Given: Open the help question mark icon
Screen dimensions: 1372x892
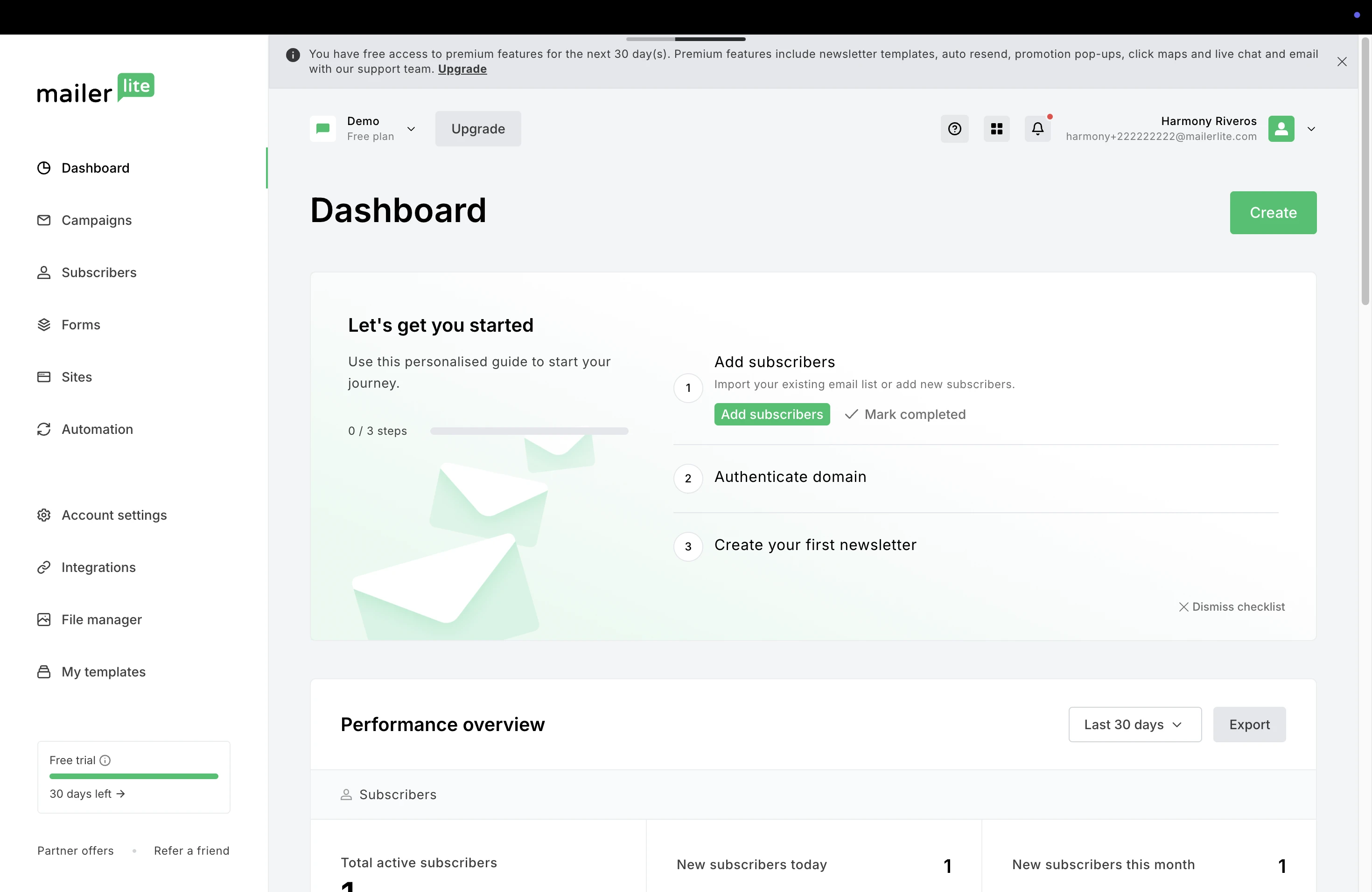Looking at the screenshot, I should click(955, 128).
